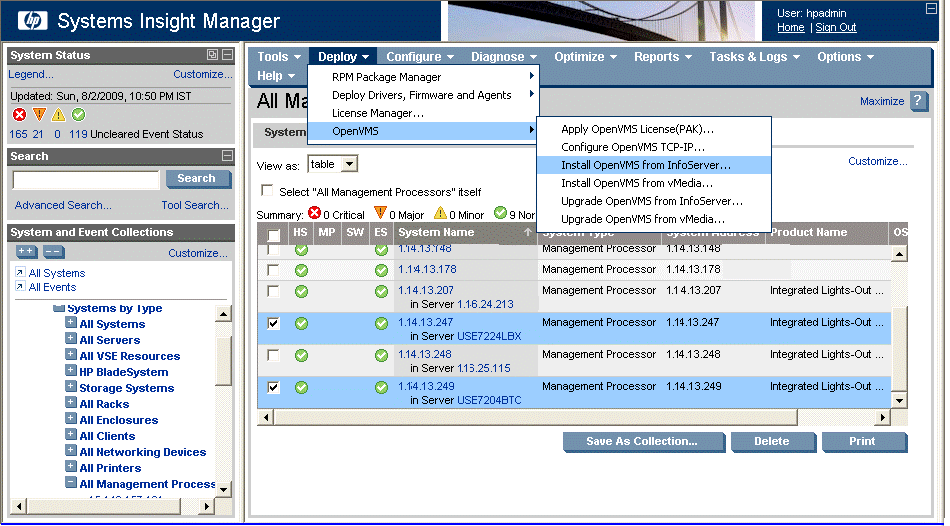Open the Tool Search... link
This screenshot has width=950, height=526.
(194, 205)
